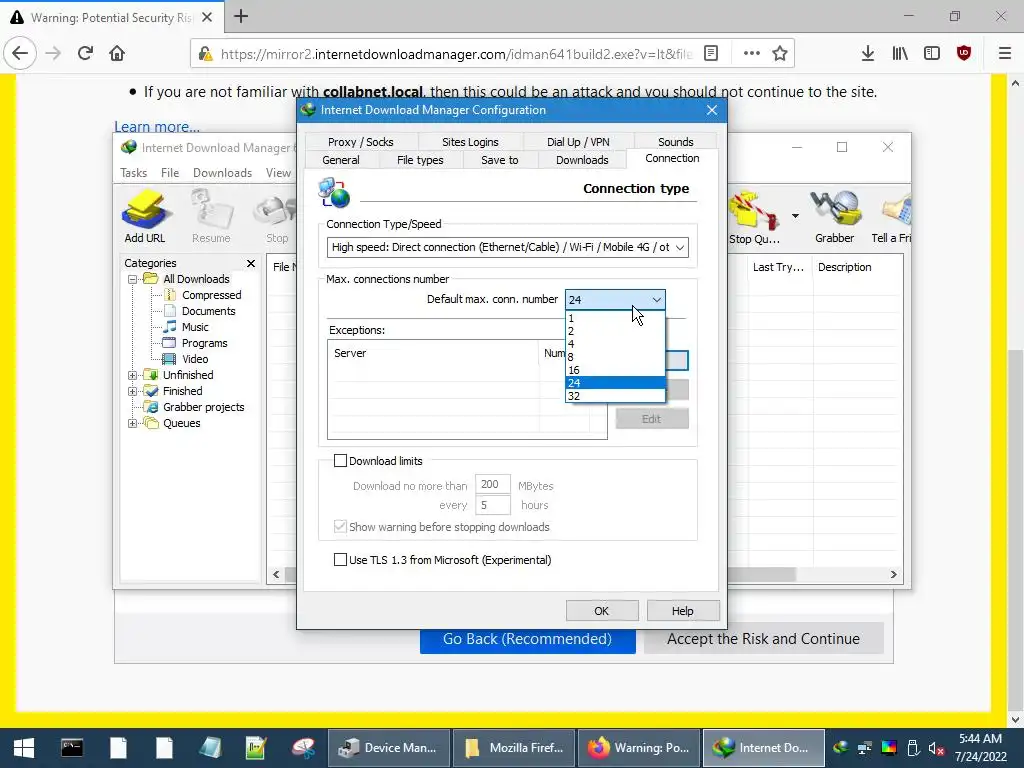This screenshot has height=768, width=1024.
Task: Switch to Sounds tab
Action: click(675, 142)
